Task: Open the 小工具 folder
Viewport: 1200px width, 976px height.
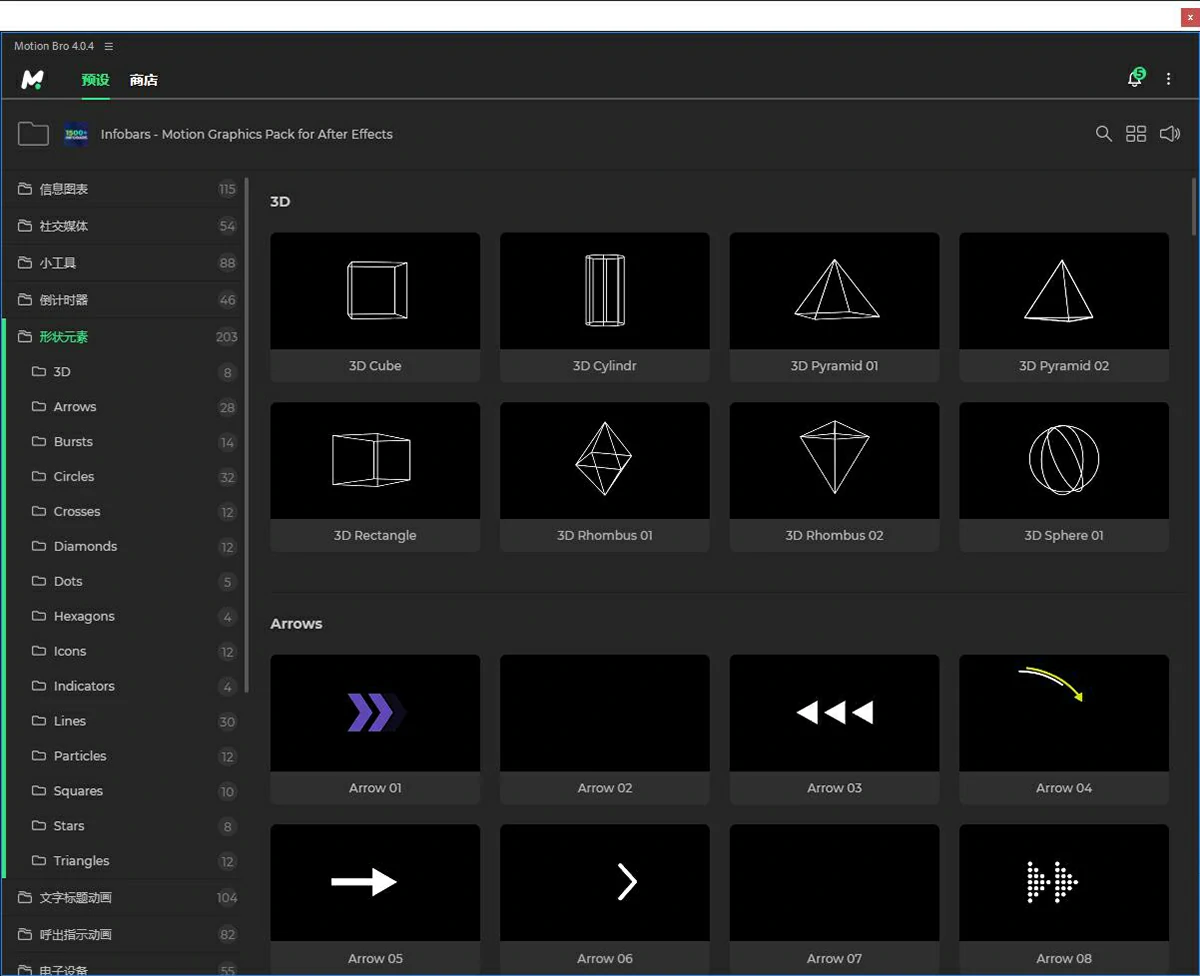Action: (123, 263)
